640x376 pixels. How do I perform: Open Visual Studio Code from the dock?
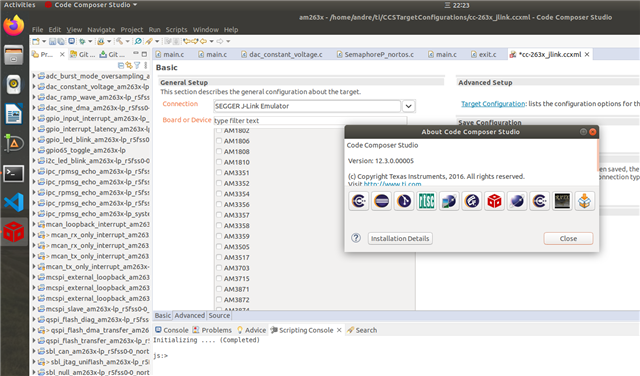pyautogui.click(x=13, y=202)
